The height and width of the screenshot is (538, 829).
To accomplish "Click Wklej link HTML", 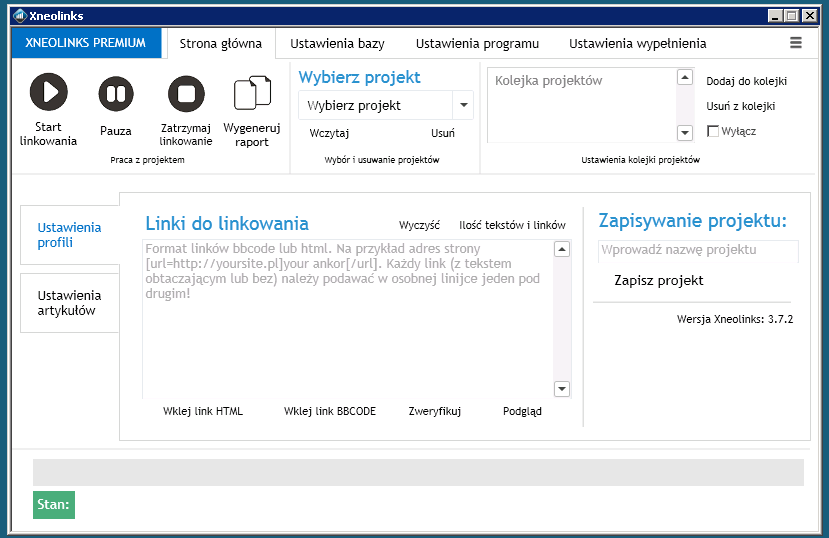I will point(203,411).
